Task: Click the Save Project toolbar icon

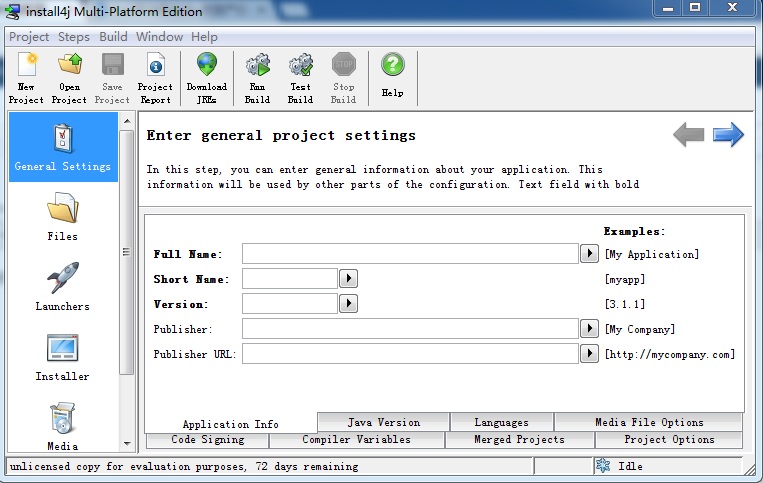Action: point(112,78)
